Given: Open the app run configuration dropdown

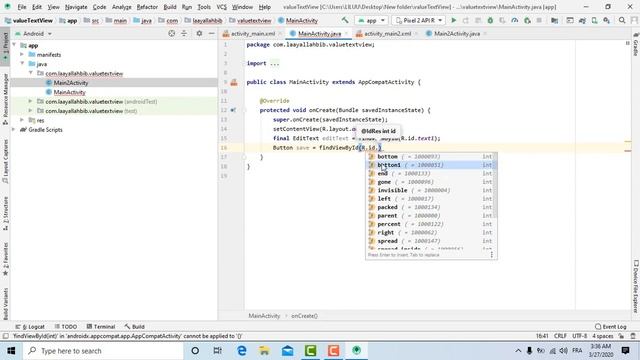Looking at the screenshot, I should coord(371,20).
